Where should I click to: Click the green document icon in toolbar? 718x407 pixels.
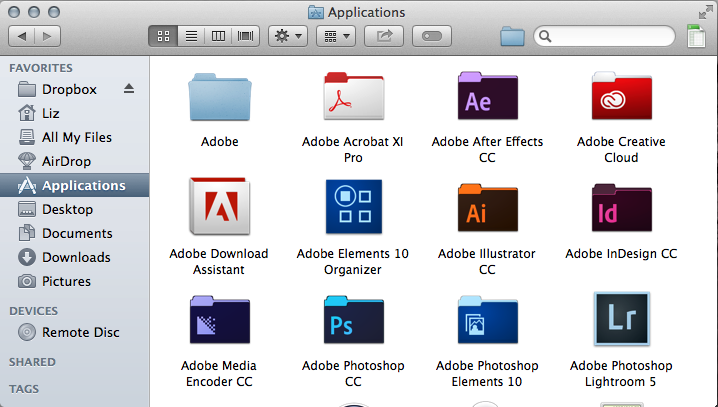click(x=696, y=36)
